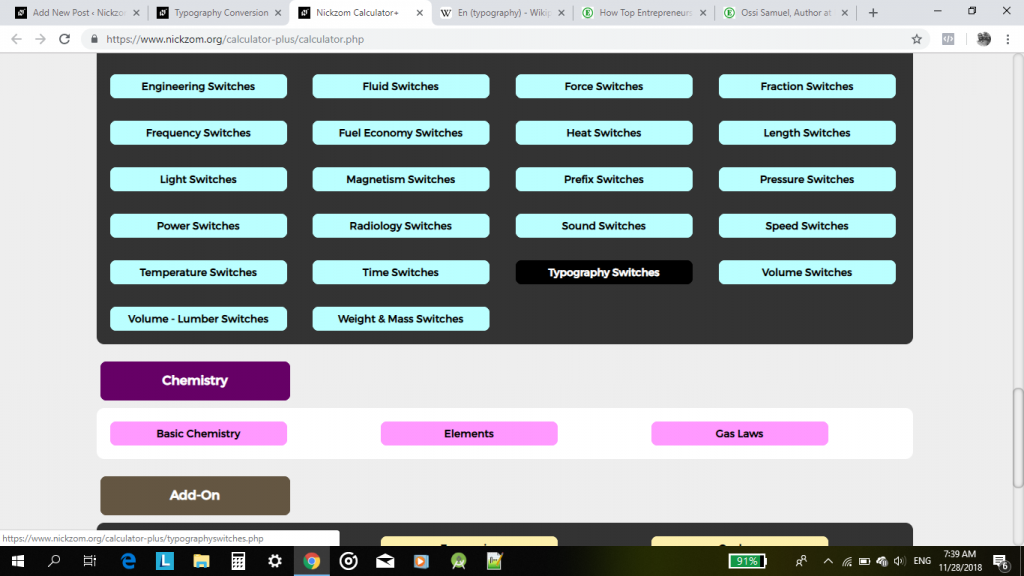Open Settings gear in taskbar
The height and width of the screenshot is (576, 1024).
pos(275,561)
